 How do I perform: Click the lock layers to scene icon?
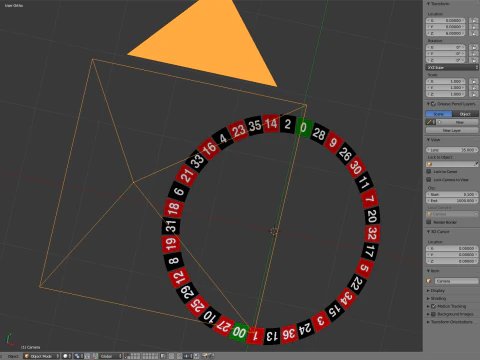tap(163, 356)
